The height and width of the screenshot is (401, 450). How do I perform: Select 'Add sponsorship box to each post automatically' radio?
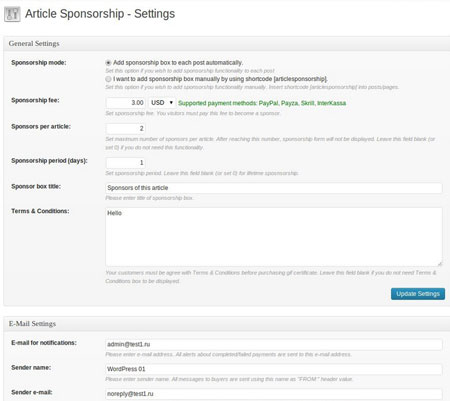tap(108, 63)
